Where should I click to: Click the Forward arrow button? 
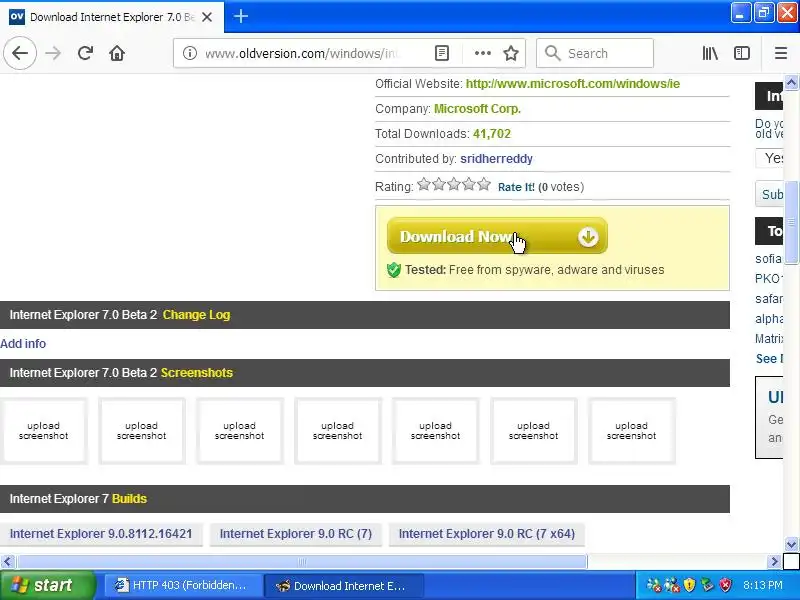(x=53, y=53)
